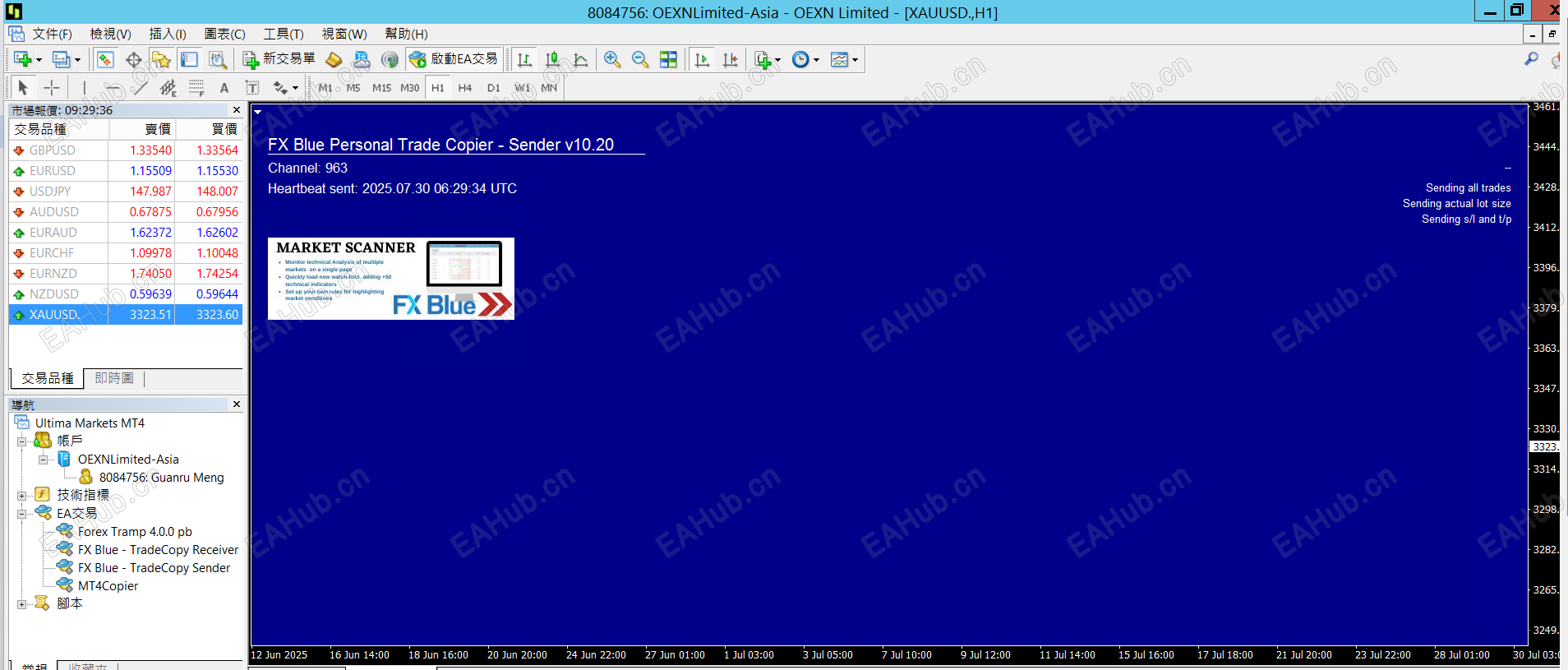Viewport: 1568px width, 670px height.
Task: Click the FX Blue Market Scanner banner
Action: [391, 279]
